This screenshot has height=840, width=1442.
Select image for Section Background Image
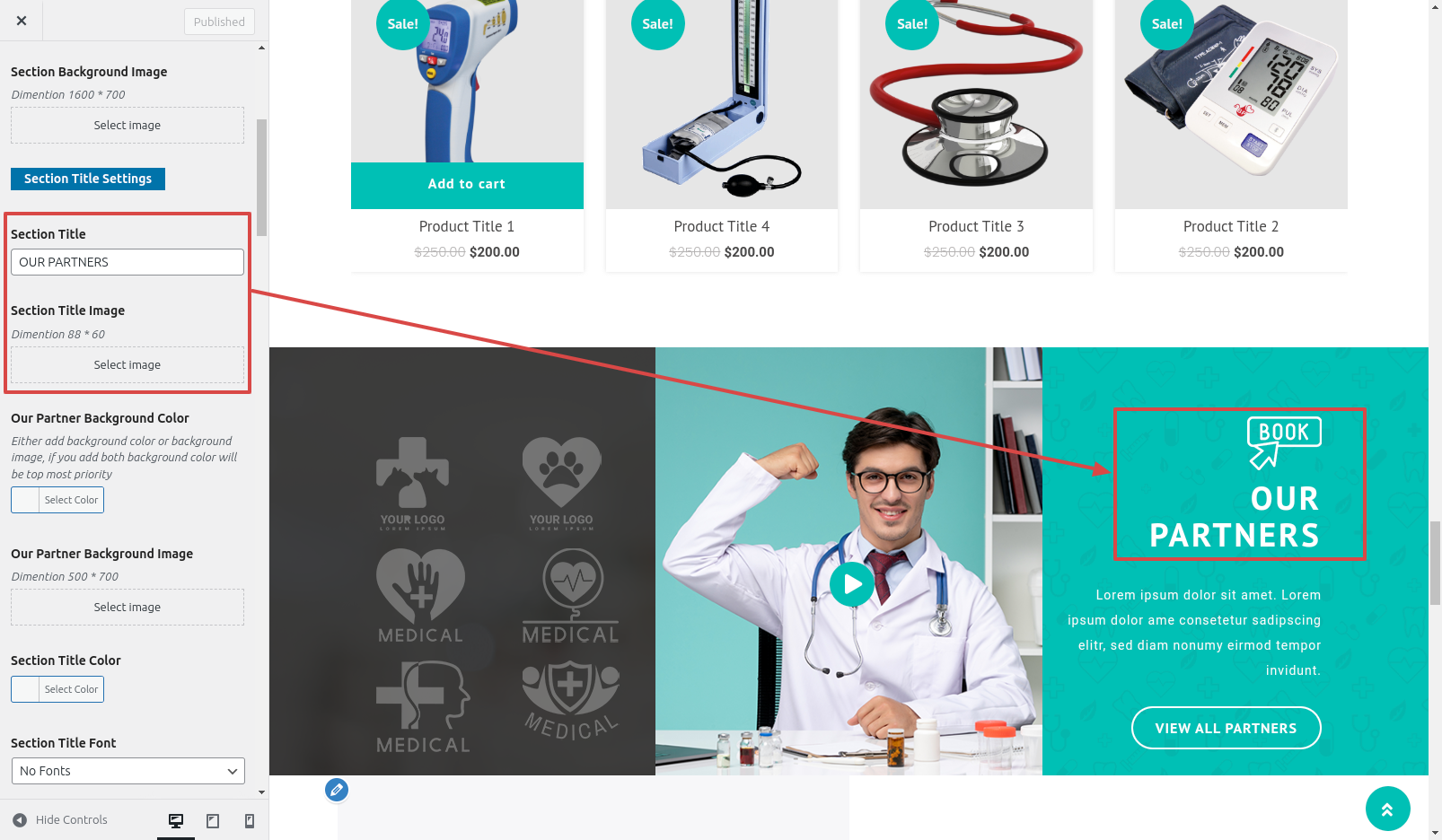127,126
